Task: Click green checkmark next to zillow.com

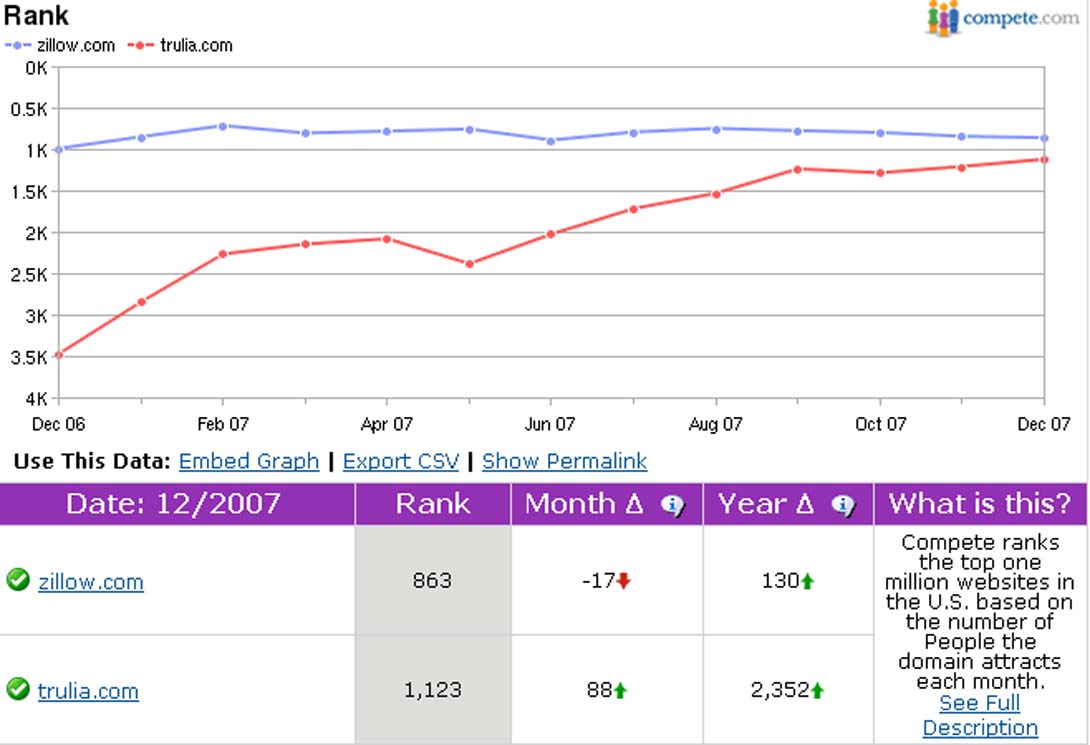Action: (x=17, y=580)
